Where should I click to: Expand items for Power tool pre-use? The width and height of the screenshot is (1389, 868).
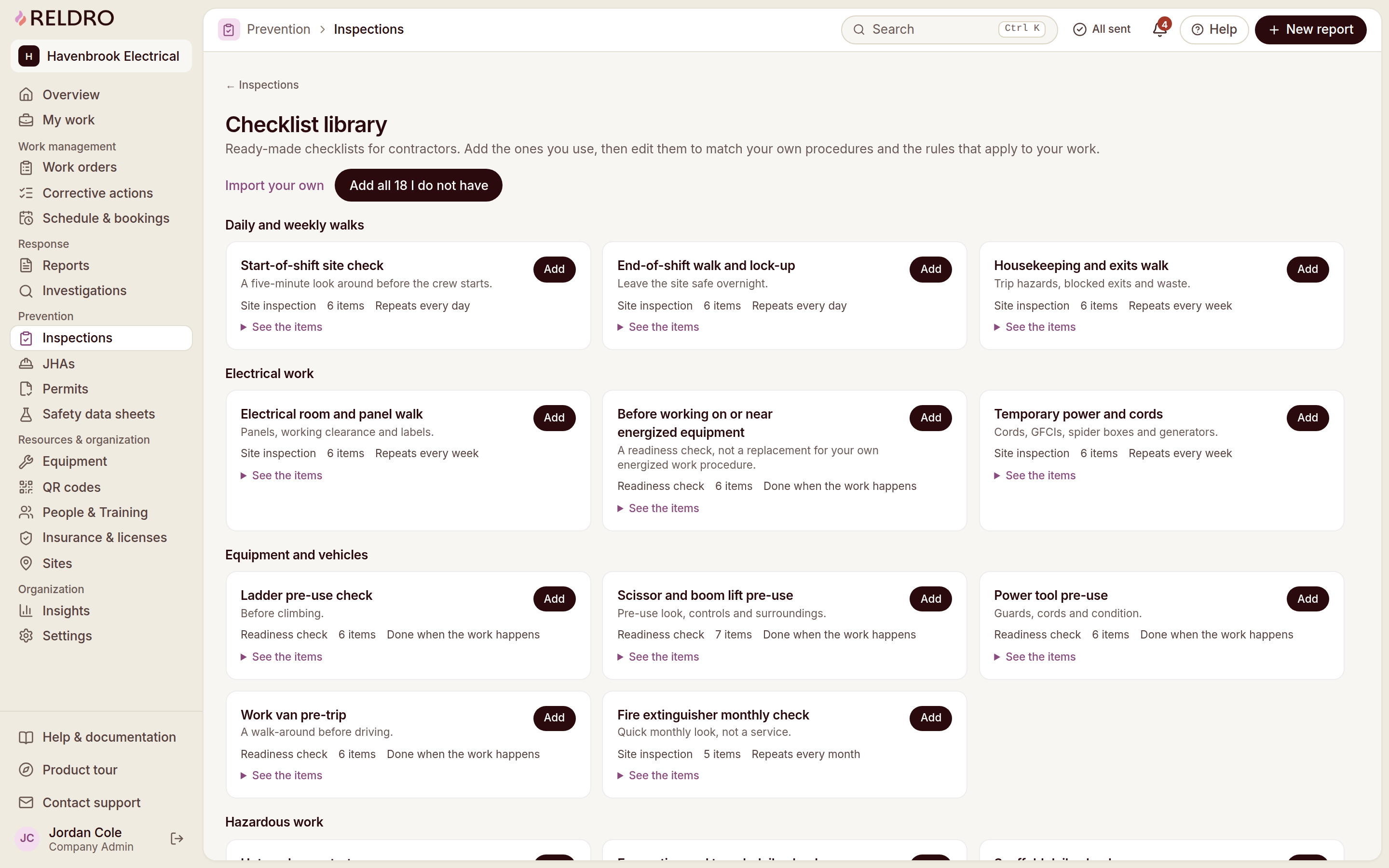coord(1035,657)
